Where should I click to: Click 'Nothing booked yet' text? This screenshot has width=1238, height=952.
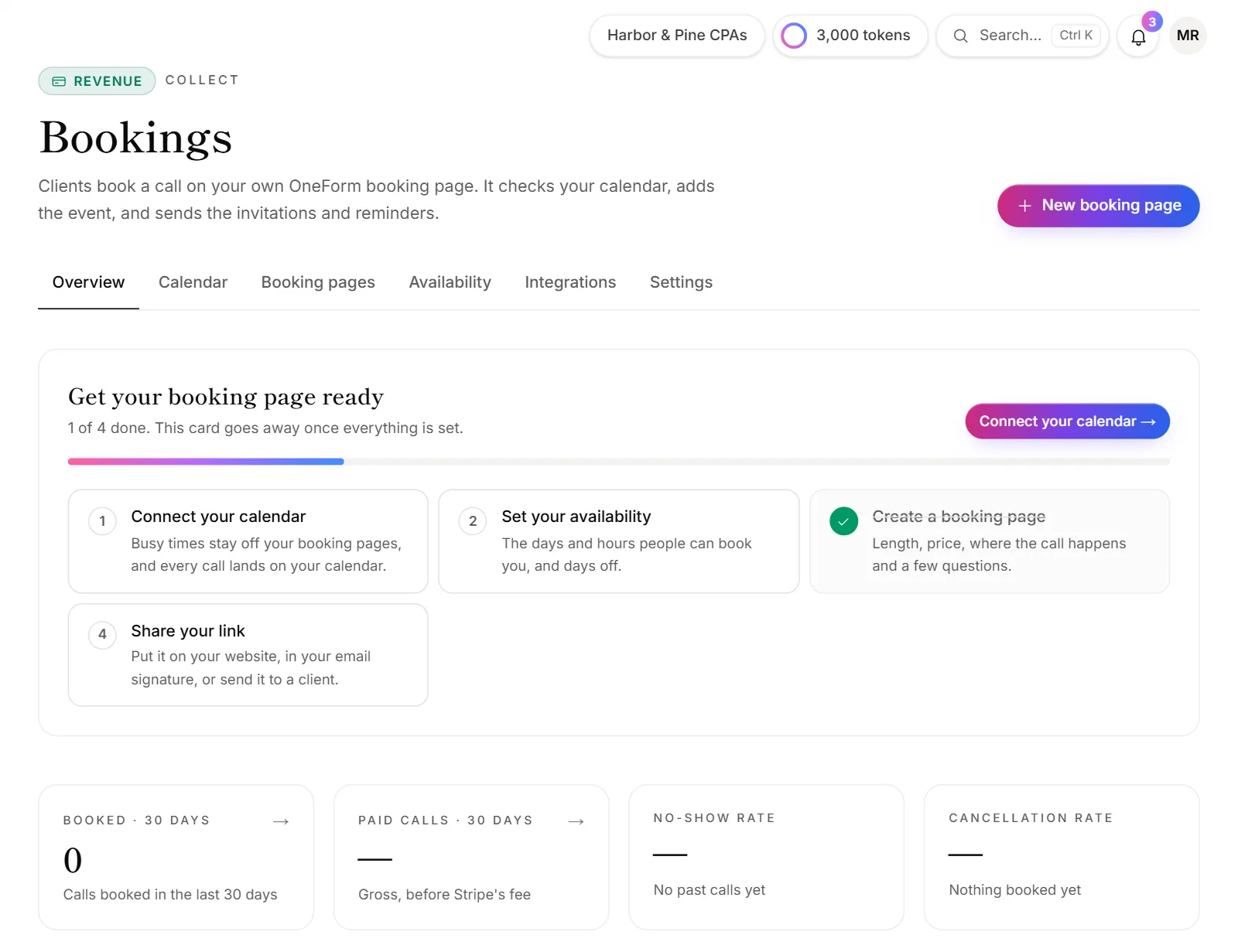coord(1015,890)
